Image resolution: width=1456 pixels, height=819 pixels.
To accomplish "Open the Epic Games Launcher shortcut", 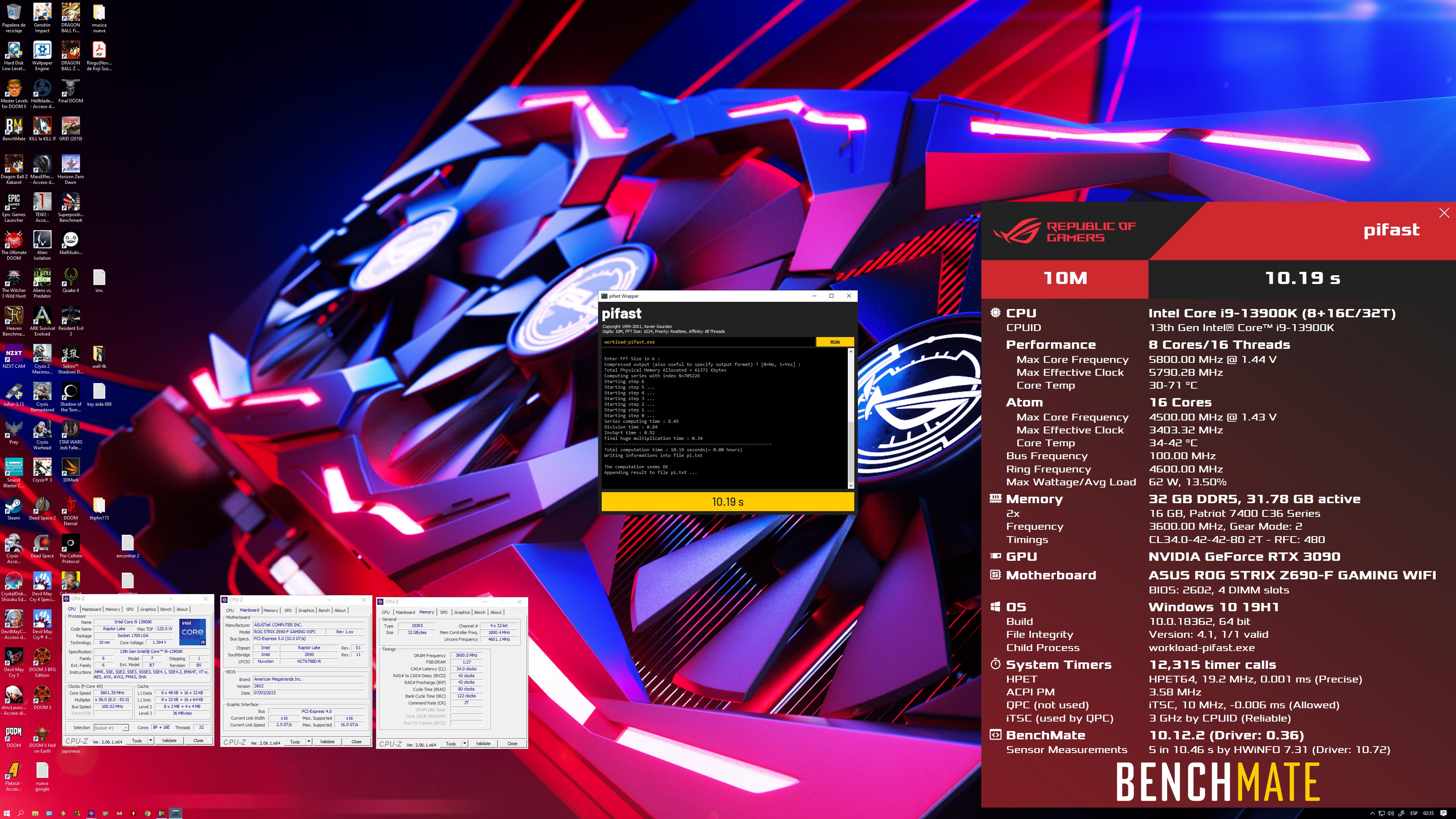I will pyautogui.click(x=14, y=207).
